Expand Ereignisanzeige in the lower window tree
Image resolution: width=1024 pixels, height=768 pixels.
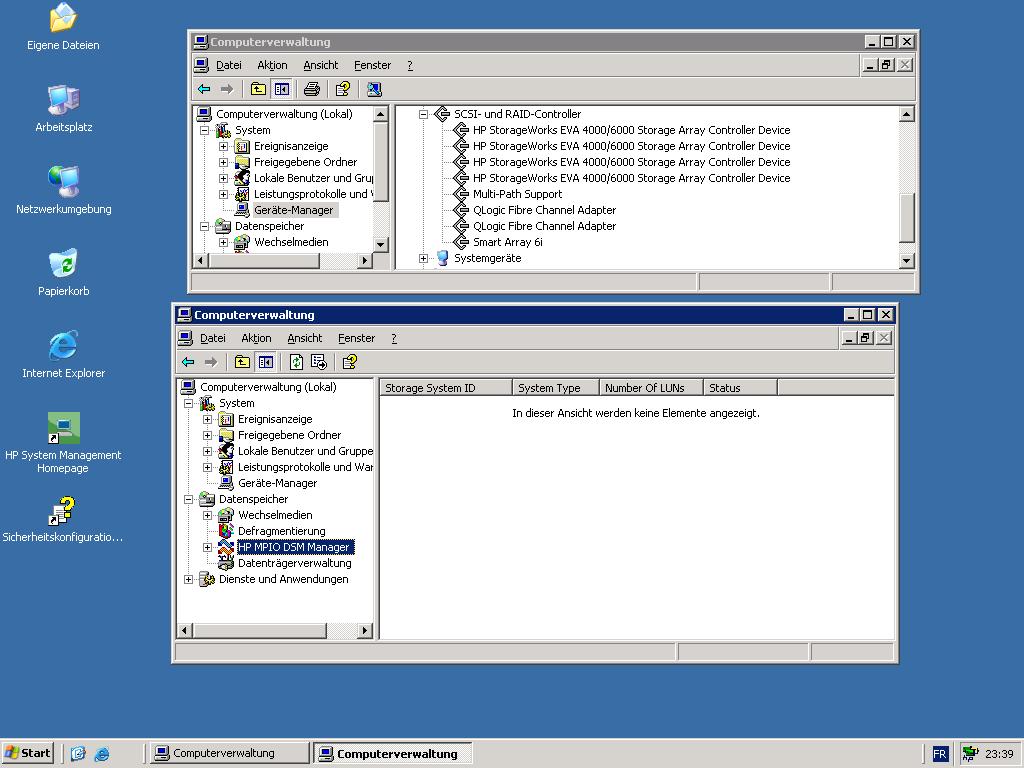(x=208, y=419)
